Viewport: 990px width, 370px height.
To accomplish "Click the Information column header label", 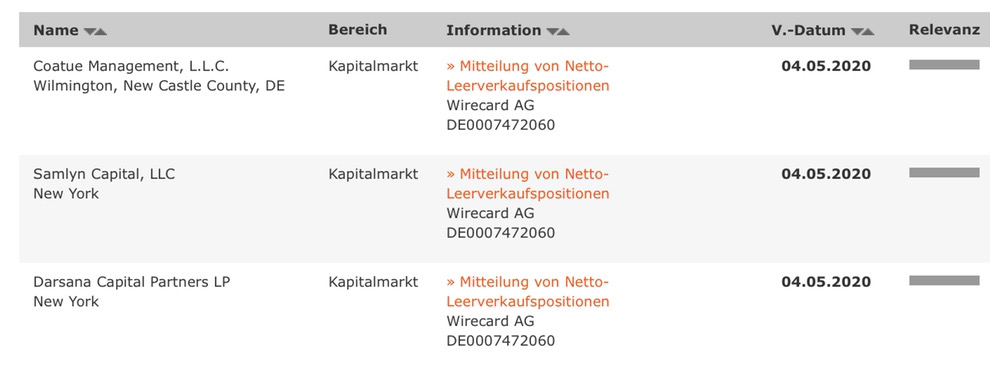I will [494, 30].
